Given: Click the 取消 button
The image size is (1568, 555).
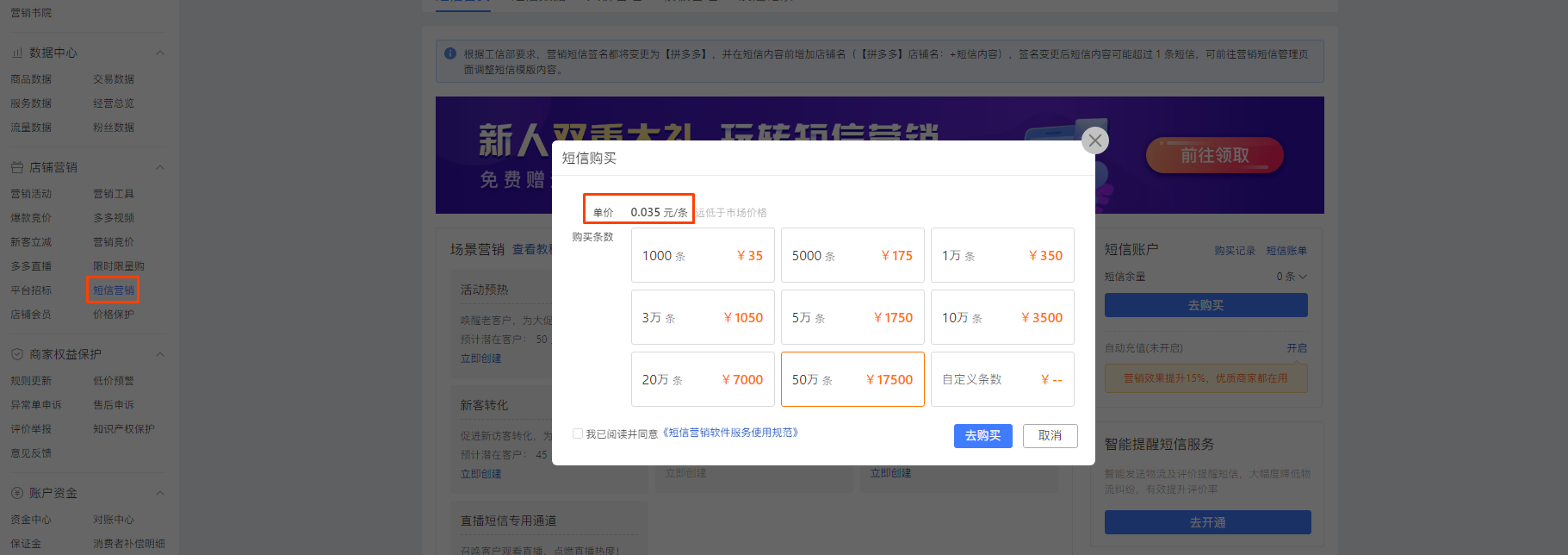Looking at the screenshot, I should point(1050,436).
